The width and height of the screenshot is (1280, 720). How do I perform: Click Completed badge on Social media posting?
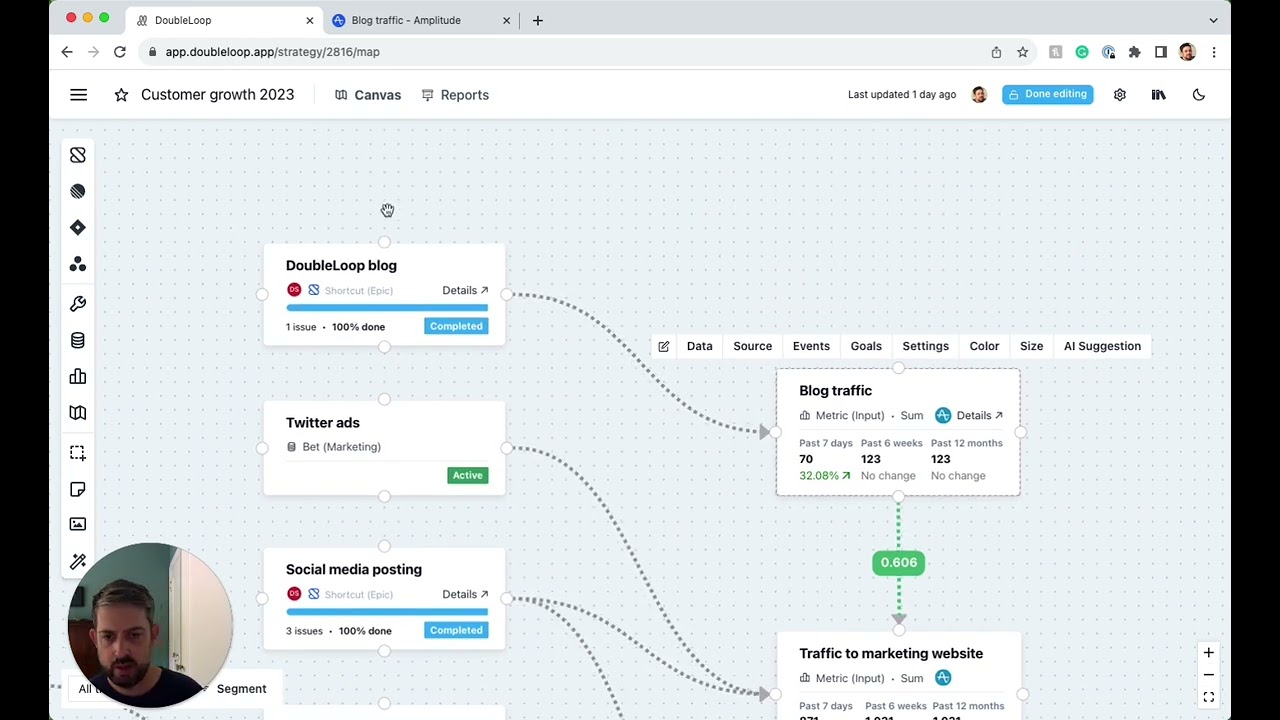point(456,630)
